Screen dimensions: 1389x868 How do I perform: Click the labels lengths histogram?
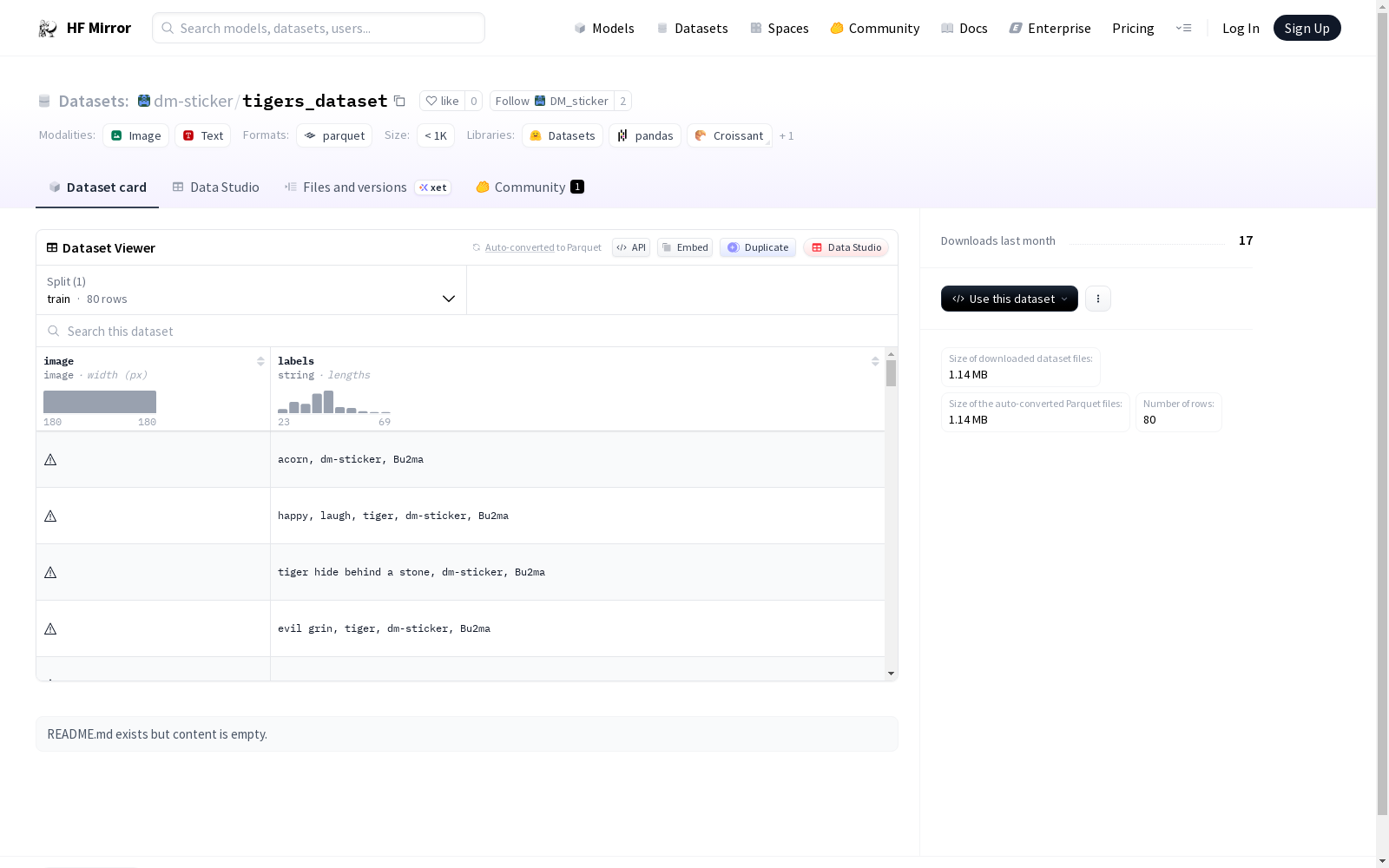pos(334,402)
